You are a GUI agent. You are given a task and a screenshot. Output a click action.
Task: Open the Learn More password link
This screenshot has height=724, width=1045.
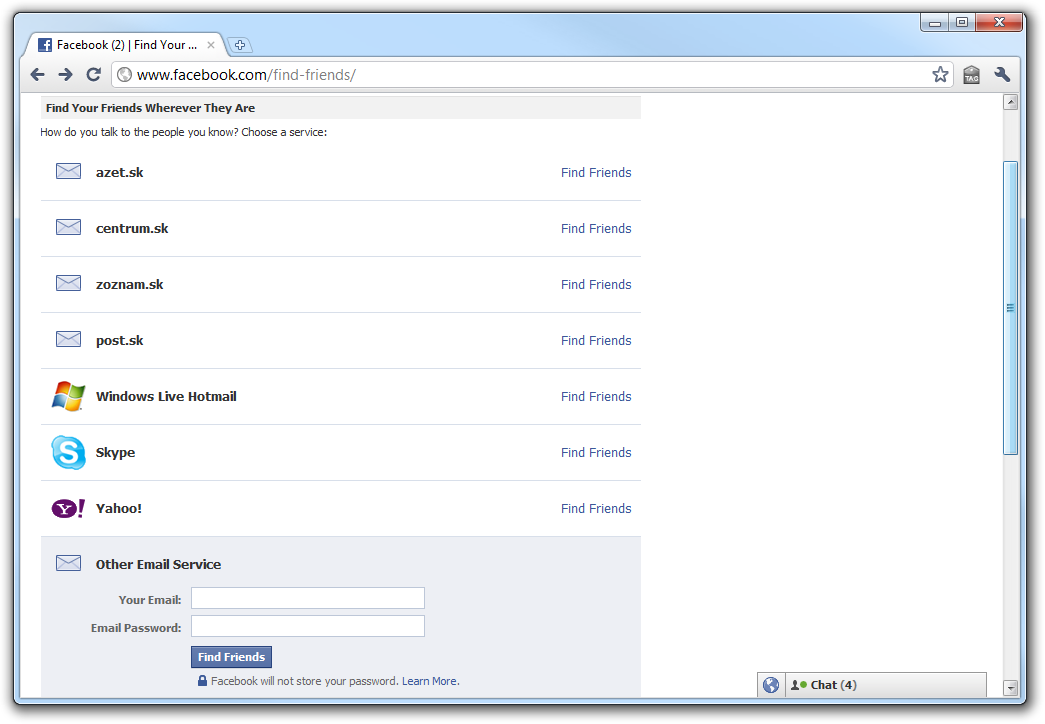pos(430,681)
